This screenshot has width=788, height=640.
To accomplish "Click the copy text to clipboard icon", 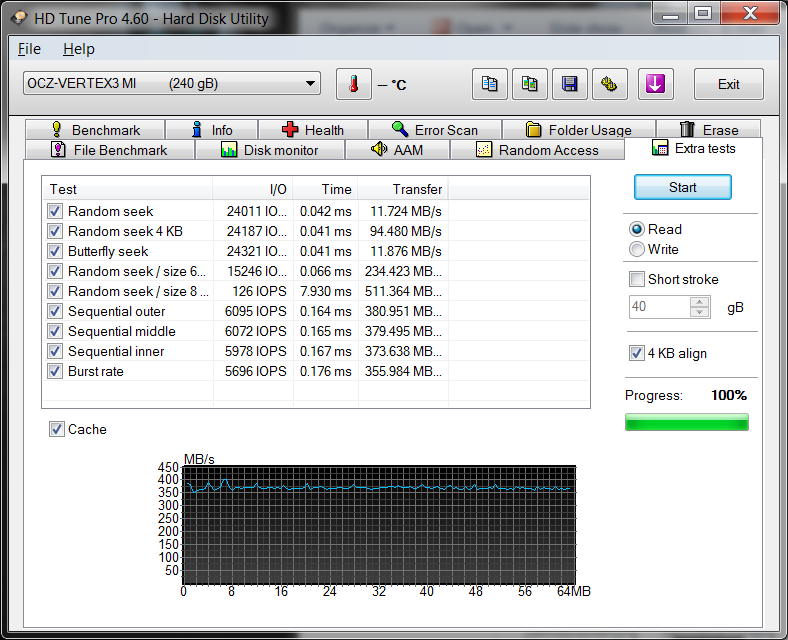I will pyautogui.click(x=489, y=84).
